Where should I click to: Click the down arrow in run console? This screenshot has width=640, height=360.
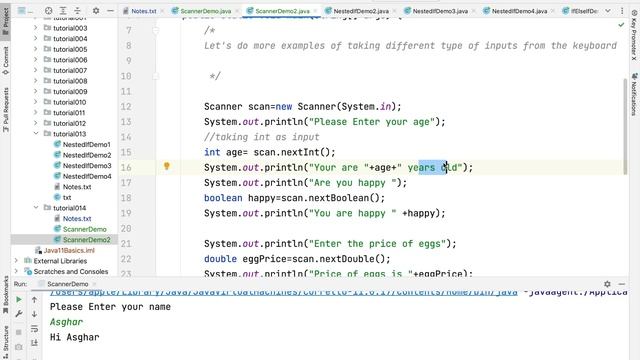click(34, 314)
